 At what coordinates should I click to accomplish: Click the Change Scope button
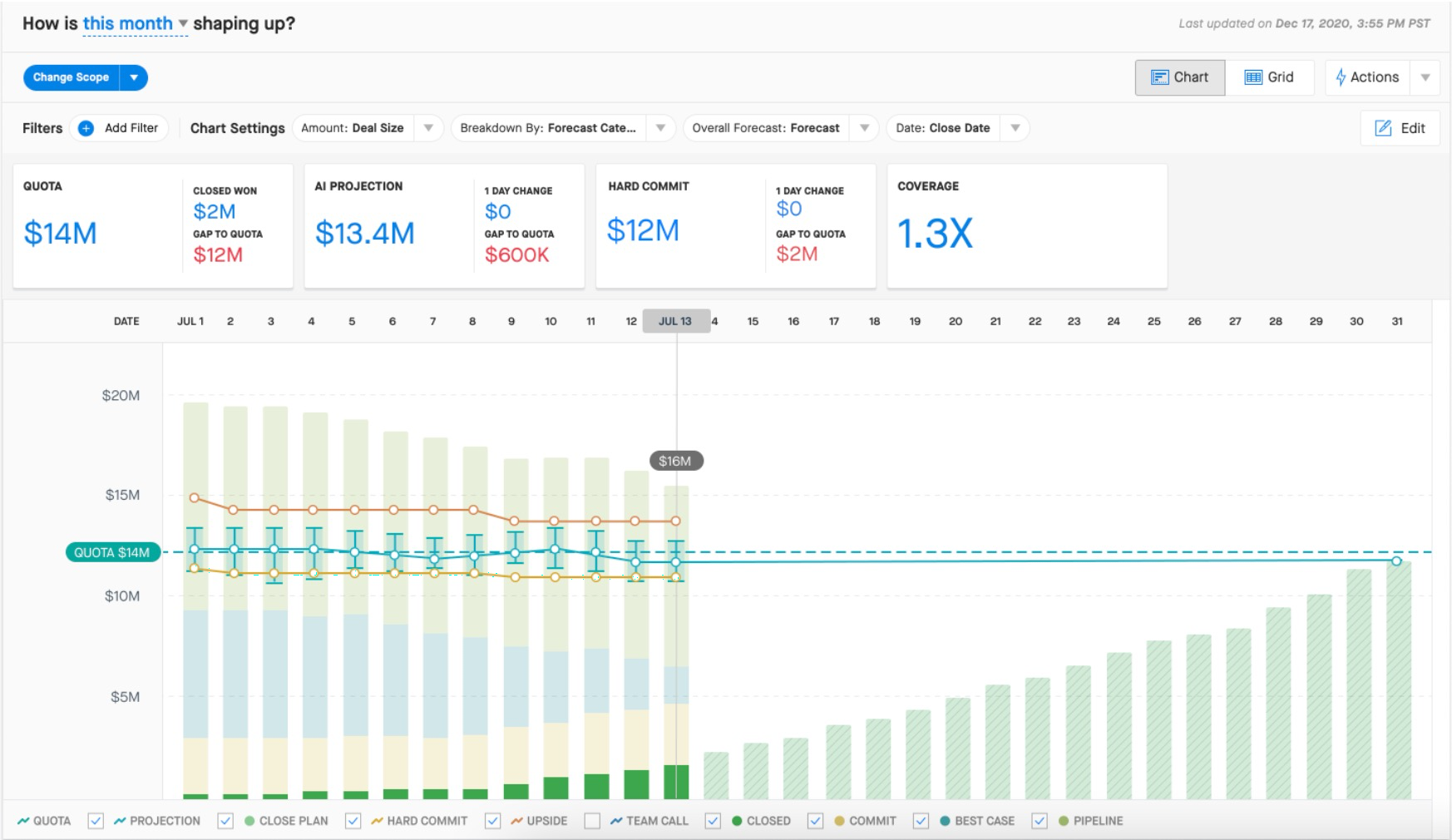click(72, 77)
